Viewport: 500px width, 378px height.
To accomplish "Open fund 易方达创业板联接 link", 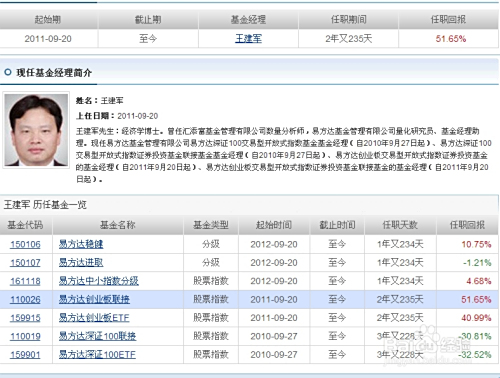I will point(94,299).
